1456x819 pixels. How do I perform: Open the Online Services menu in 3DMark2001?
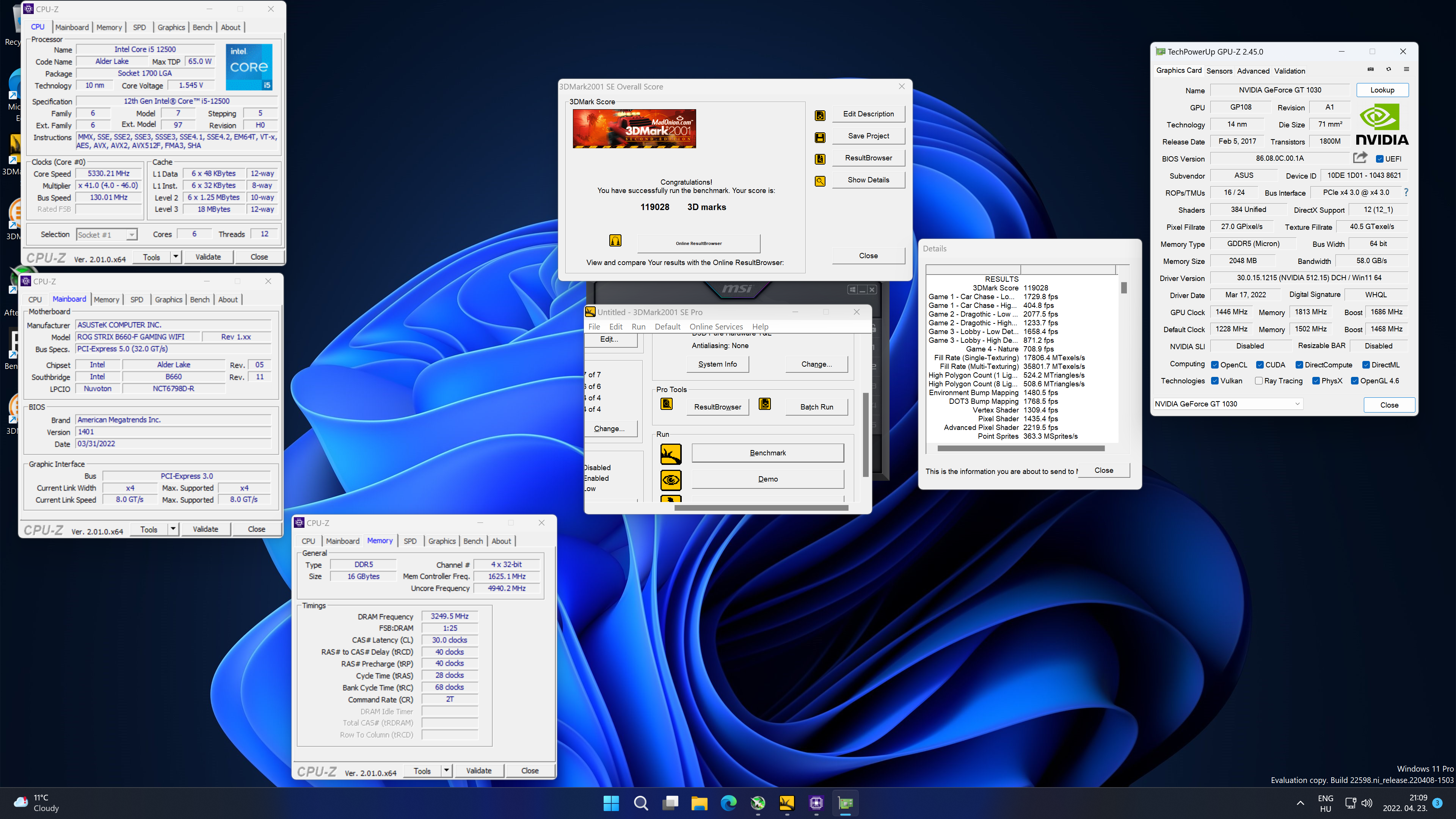[715, 327]
